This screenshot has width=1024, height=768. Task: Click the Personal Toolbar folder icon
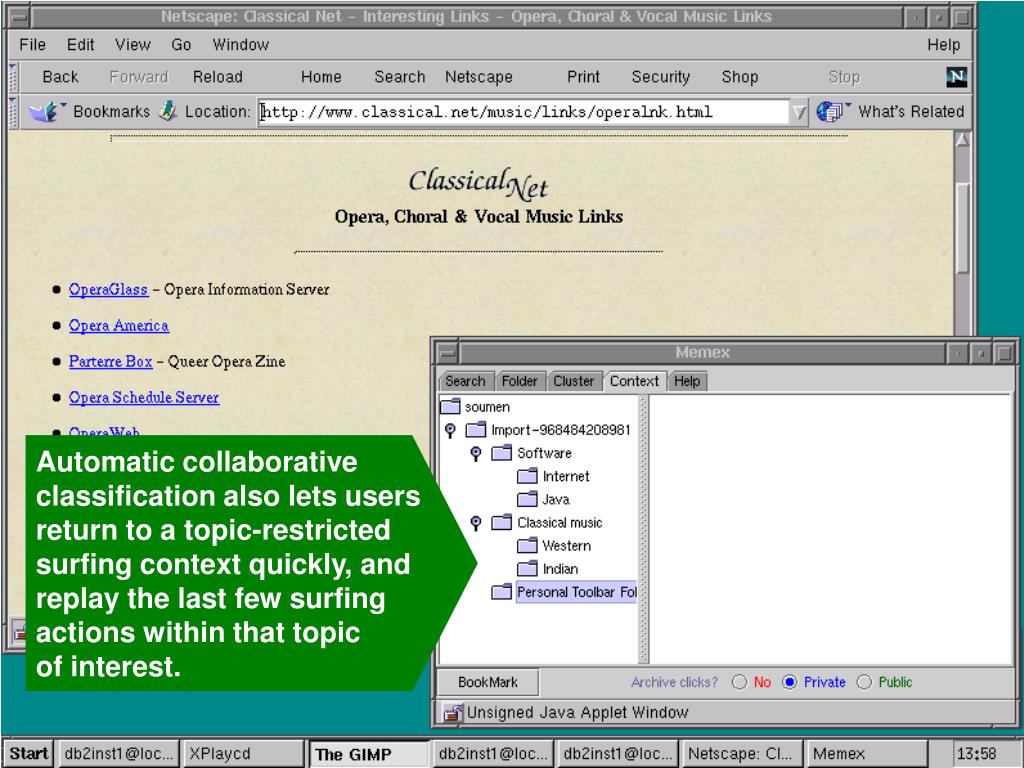502,592
